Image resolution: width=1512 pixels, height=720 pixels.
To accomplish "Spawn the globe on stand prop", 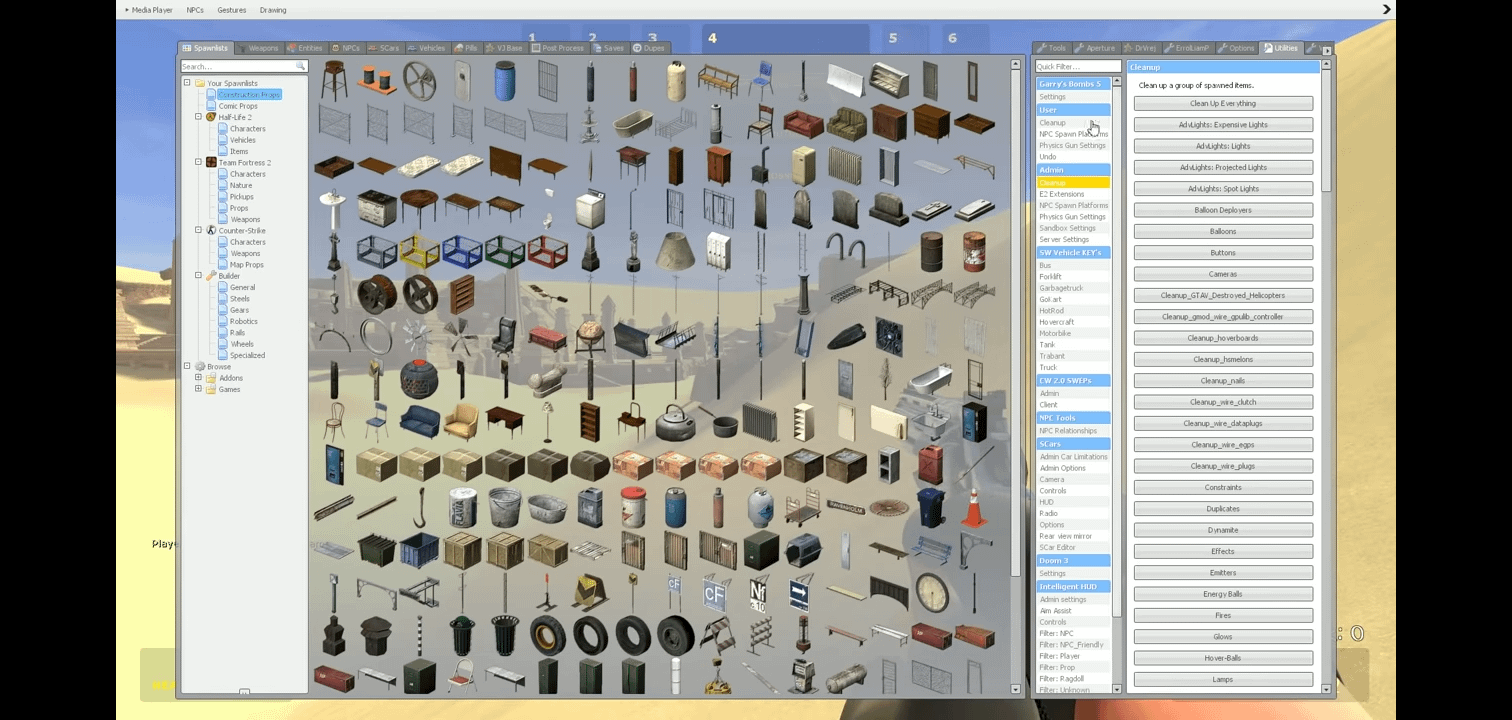I will (590, 336).
